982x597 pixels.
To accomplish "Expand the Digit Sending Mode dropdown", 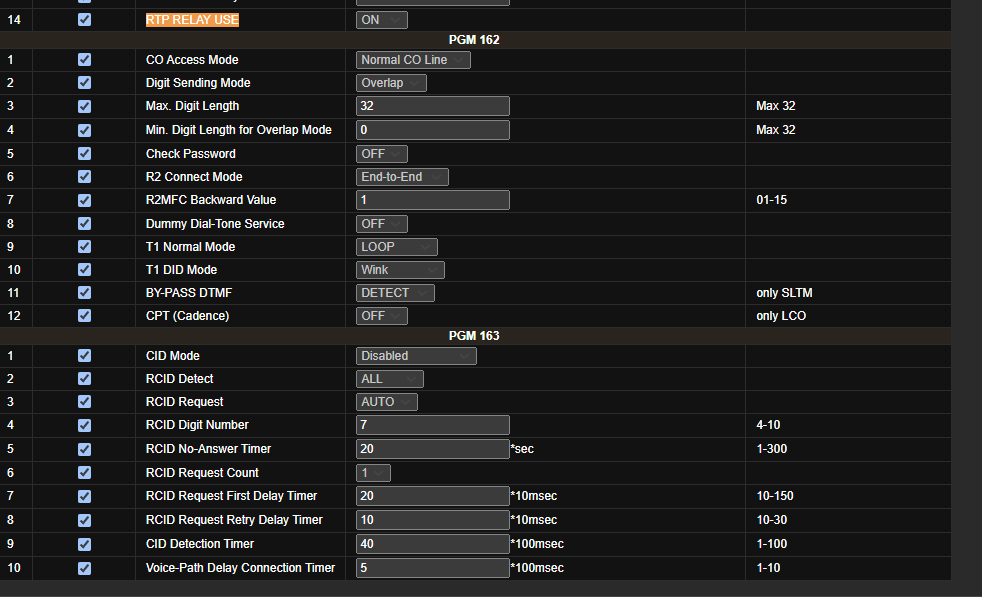I will pyautogui.click(x=391, y=83).
